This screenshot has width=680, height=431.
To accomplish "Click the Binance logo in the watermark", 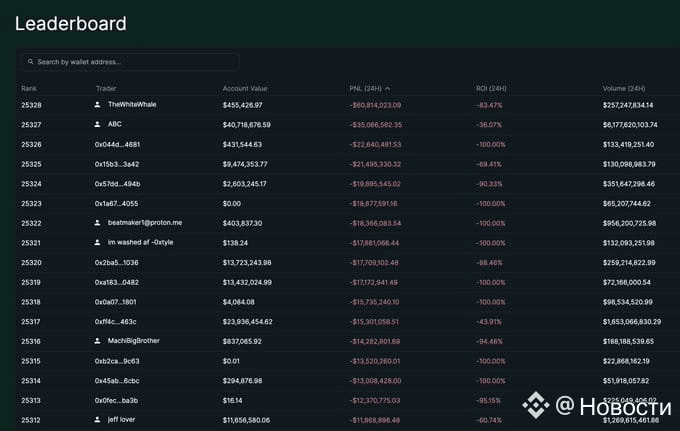I will (537, 405).
